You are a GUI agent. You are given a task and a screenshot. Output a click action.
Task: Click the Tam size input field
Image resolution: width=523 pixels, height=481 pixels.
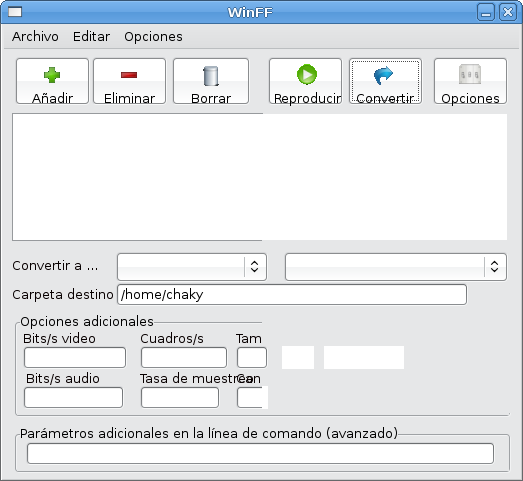click(x=252, y=358)
